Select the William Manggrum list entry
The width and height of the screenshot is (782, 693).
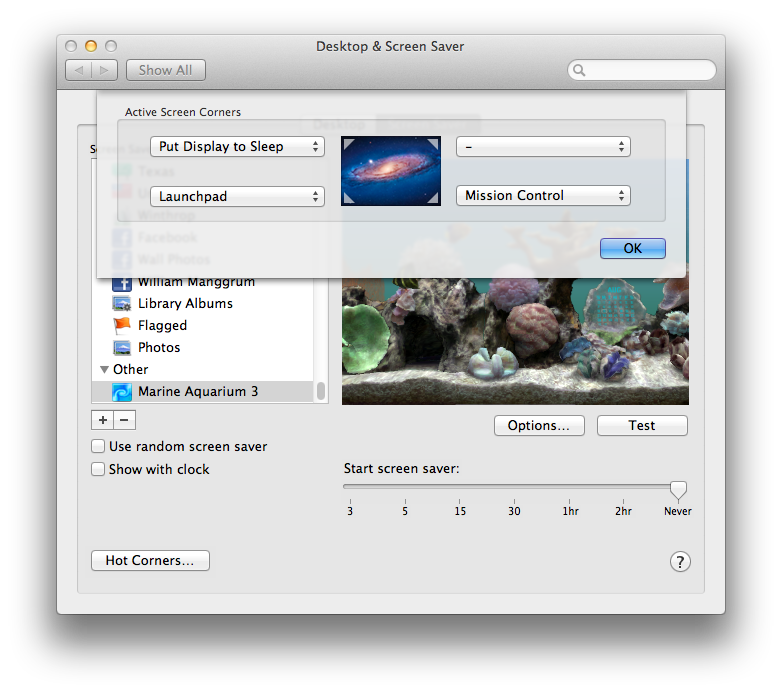point(203,284)
